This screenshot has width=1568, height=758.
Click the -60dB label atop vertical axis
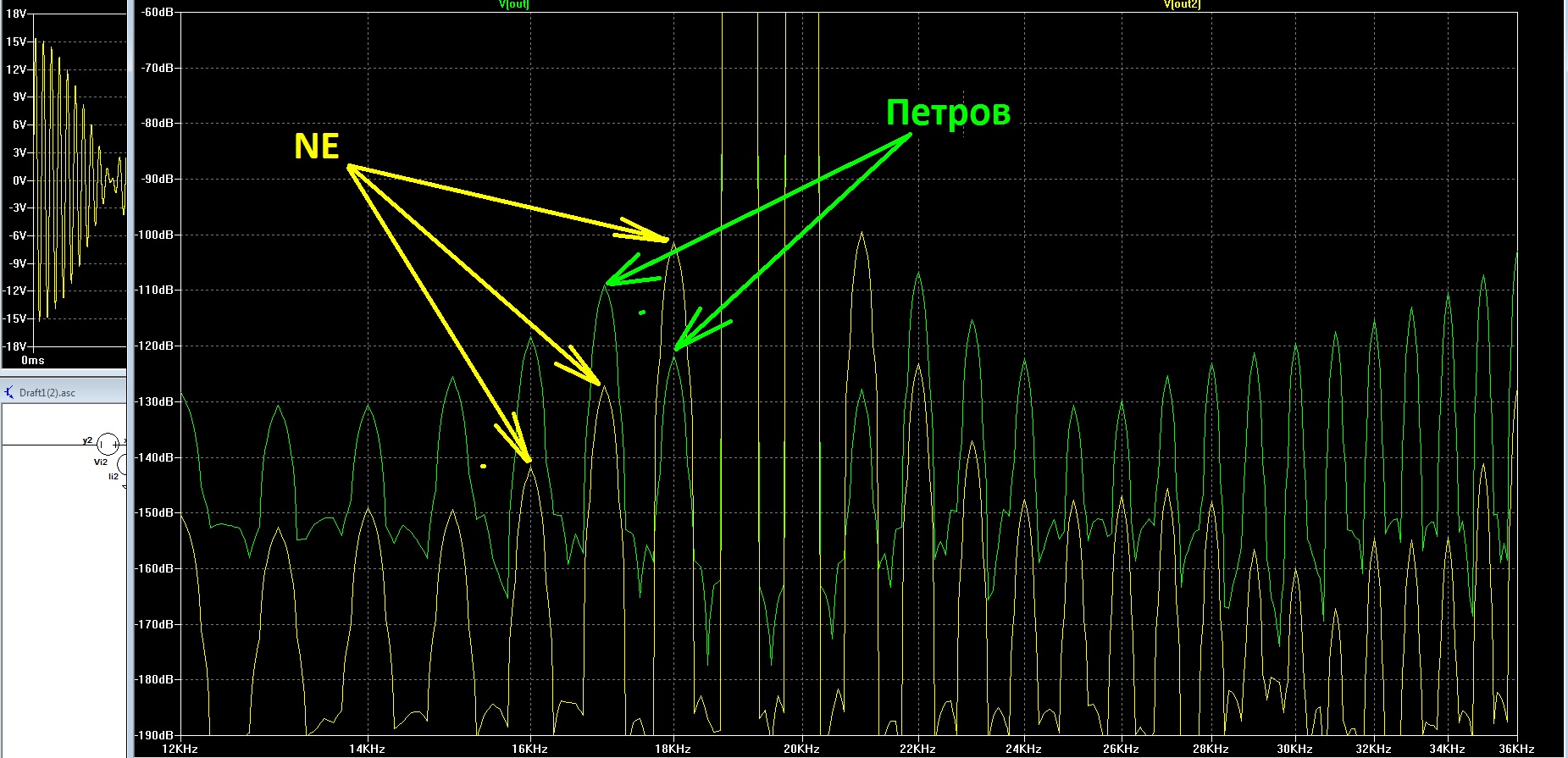click(x=158, y=12)
